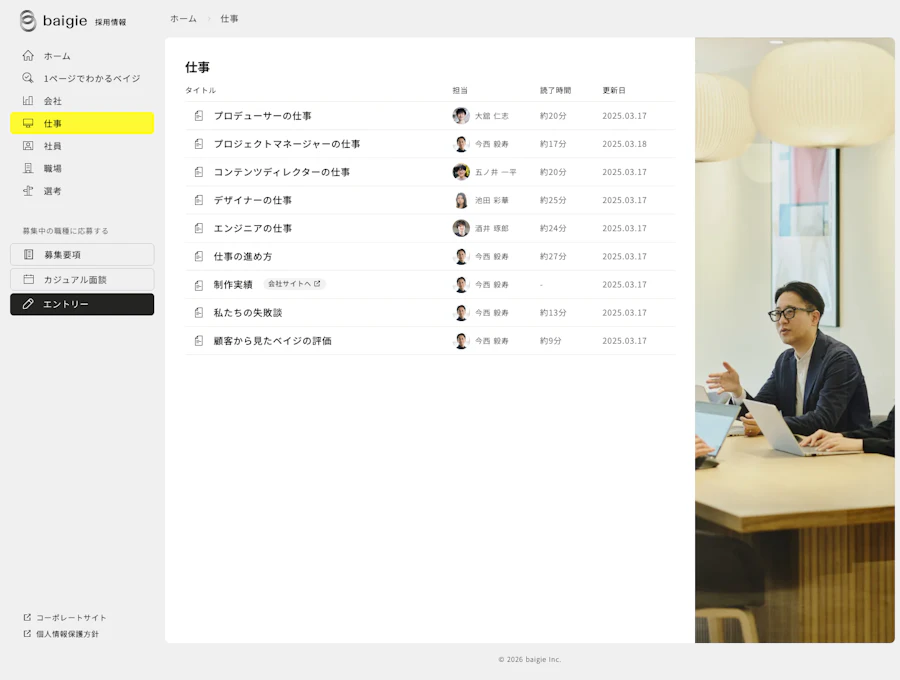Select 社員 in the sidebar menu
The height and width of the screenshot is (680, 900).
click(x=82, y=146)
